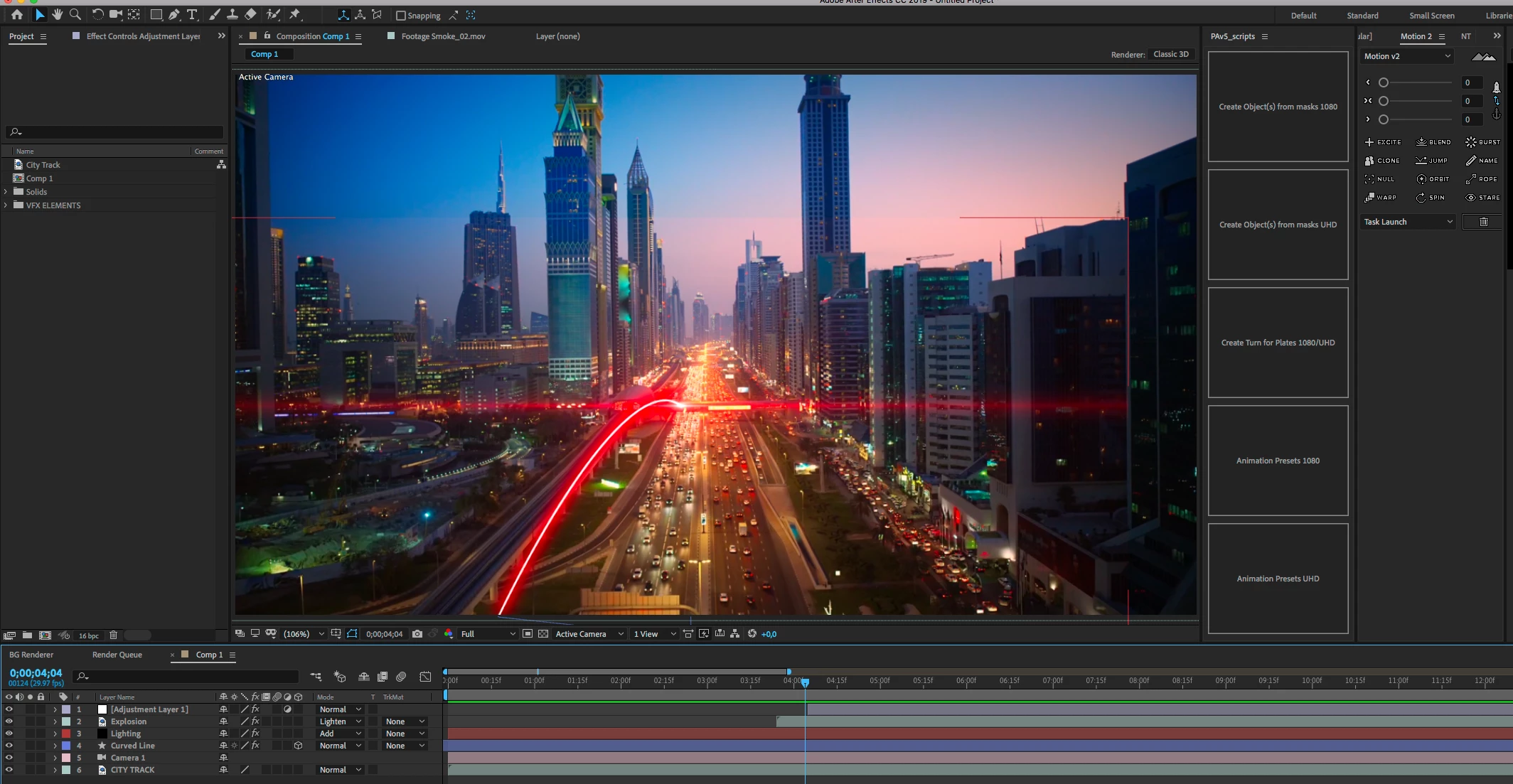The image size is (1513, 784).
Task: Enable the Snapping checkbox
Action: pyautogui.click(x=401, y=16)
